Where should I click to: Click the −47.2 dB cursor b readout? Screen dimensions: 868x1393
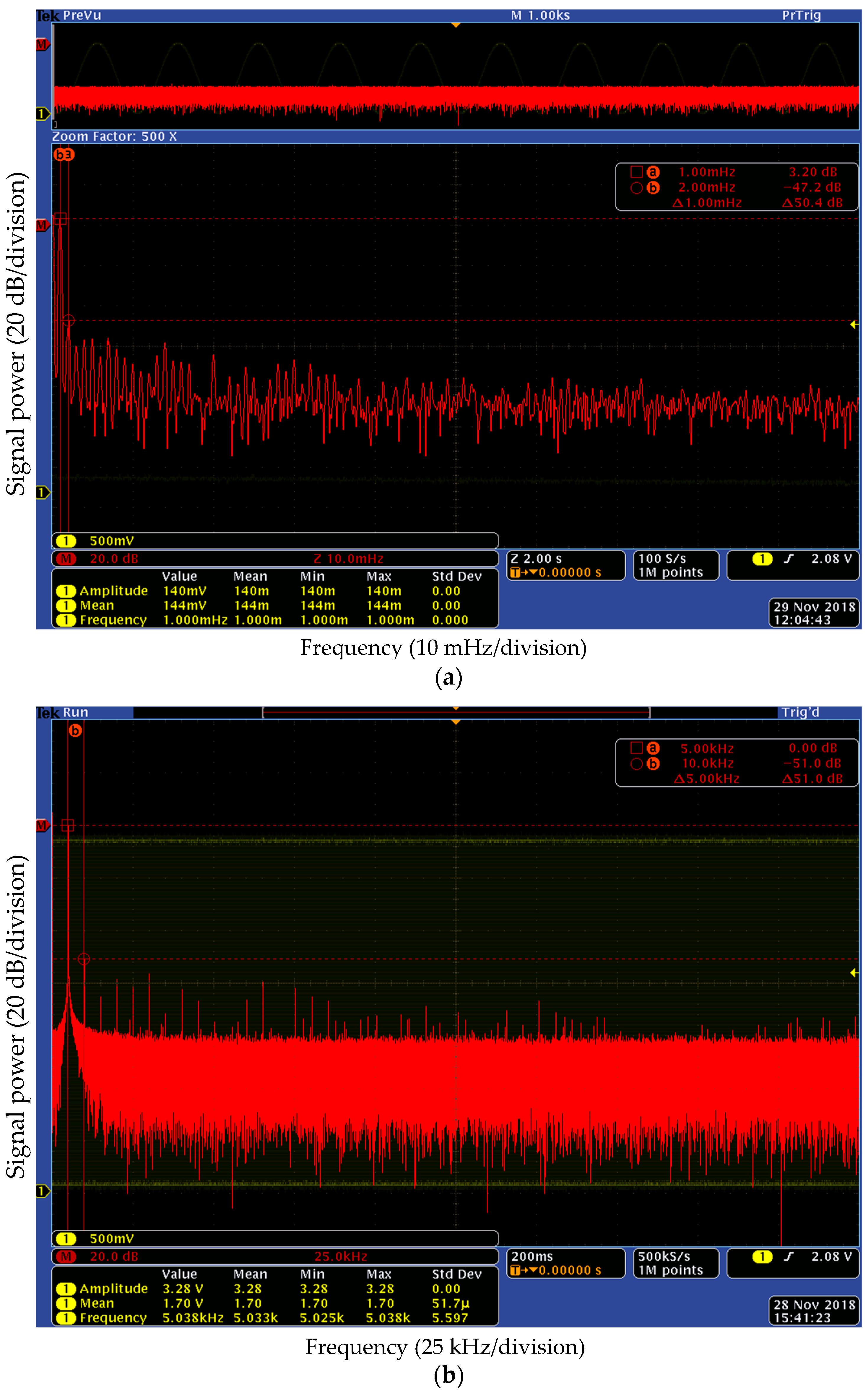pyautogui.click(x=812, y=187)
